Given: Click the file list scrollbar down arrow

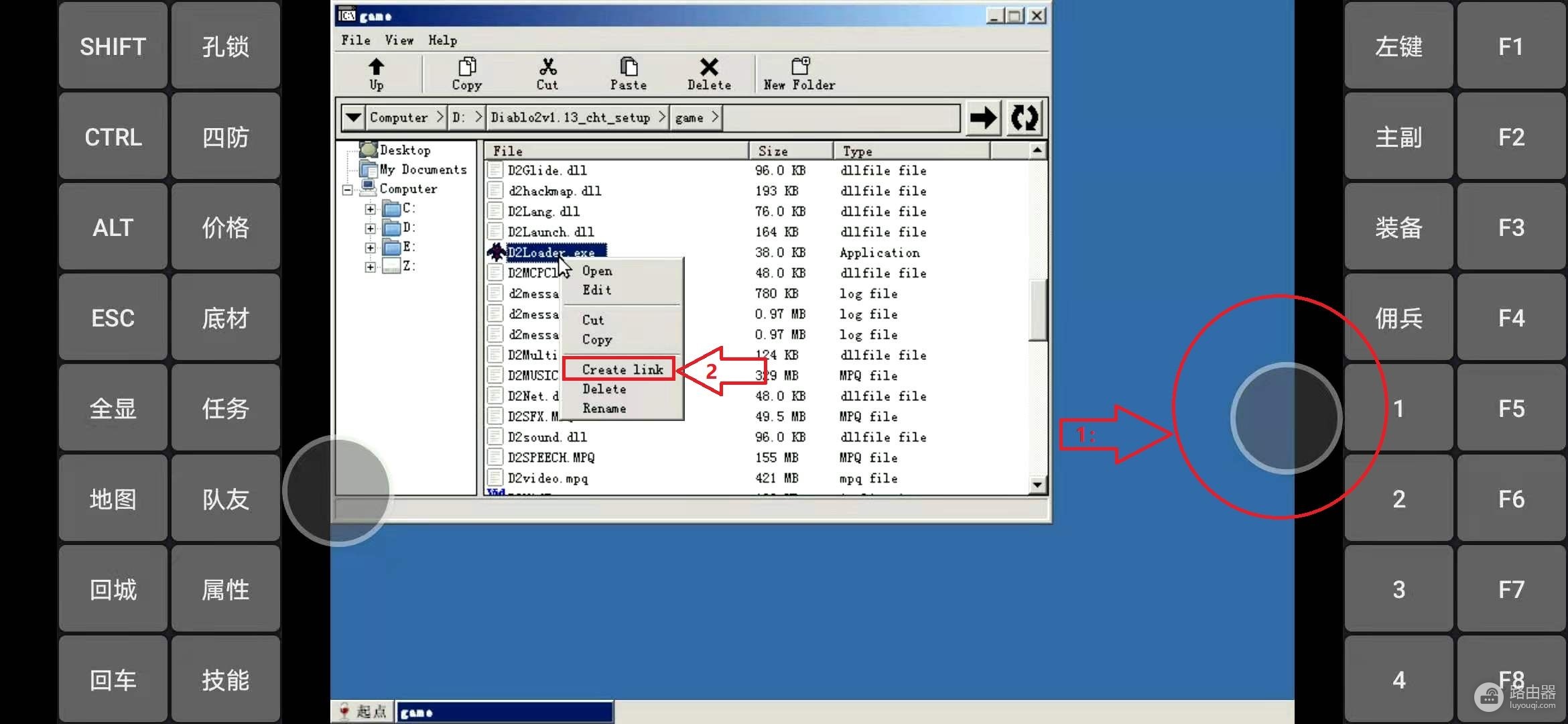Looking at the screenshot, I should (1037, 484).
